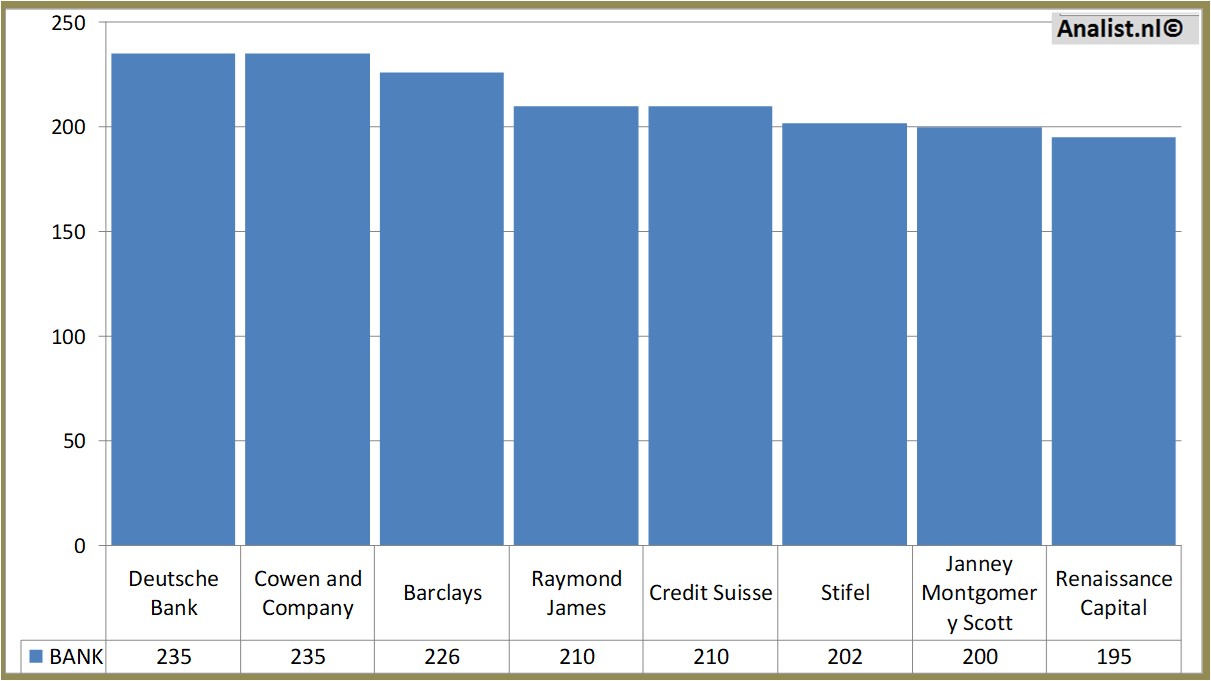1211x681 pixels.
Task: Select the Barclays axis label
Action: coord(442,593)
